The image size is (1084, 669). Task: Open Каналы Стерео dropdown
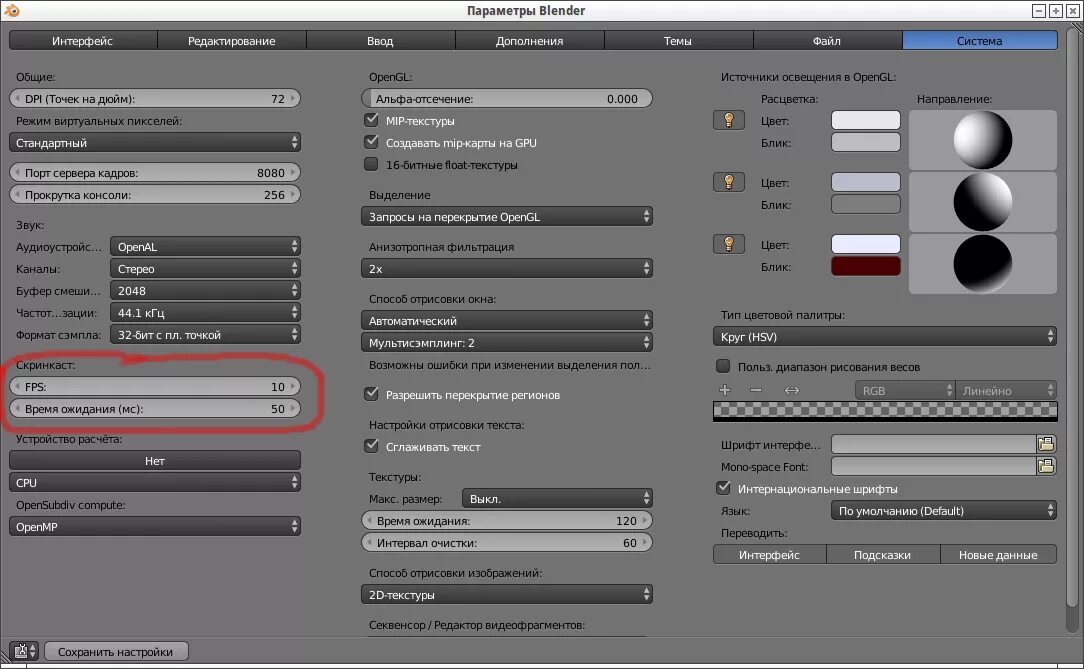click(205, 269)
